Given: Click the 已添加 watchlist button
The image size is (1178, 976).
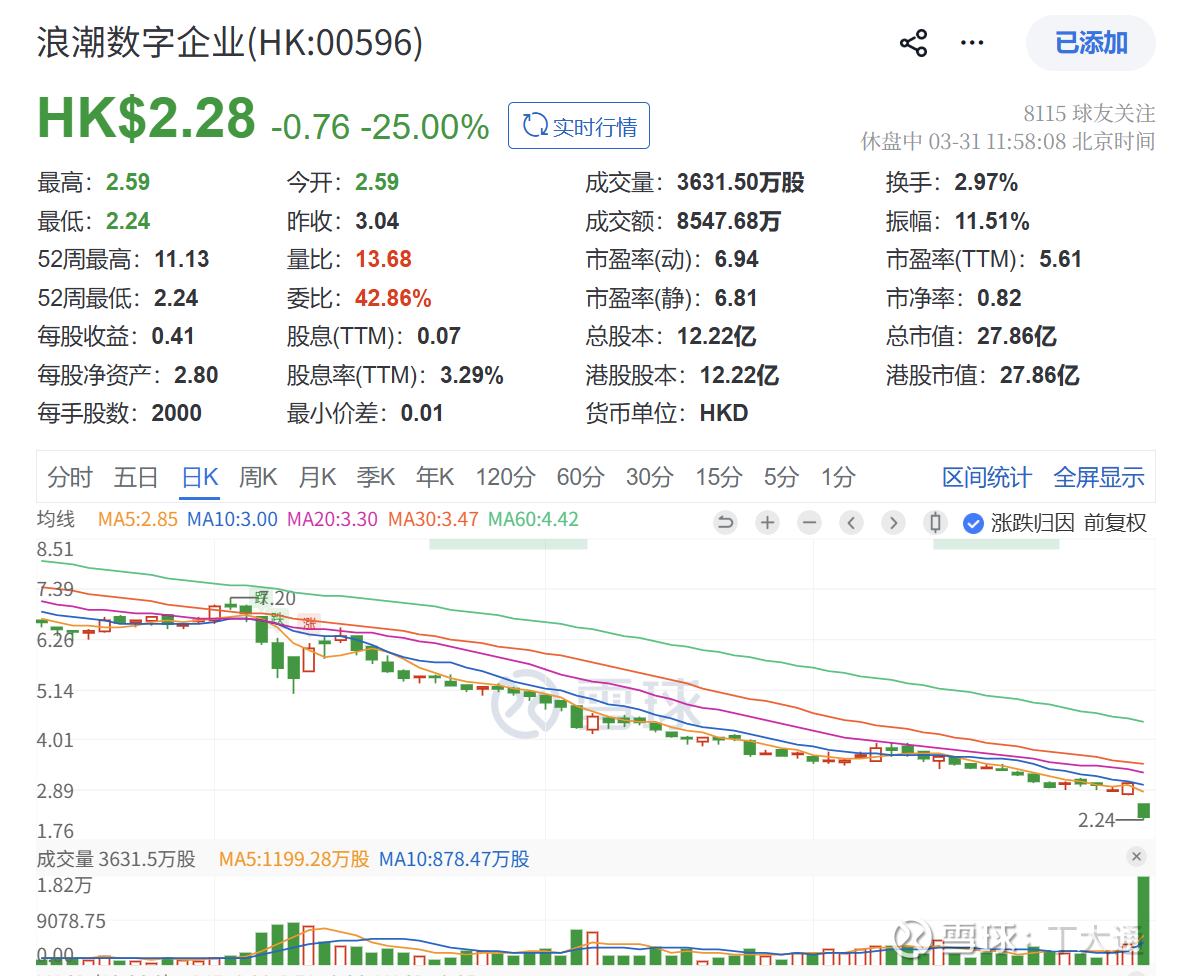Looking at the screenshot, I should click(1091, 43).
